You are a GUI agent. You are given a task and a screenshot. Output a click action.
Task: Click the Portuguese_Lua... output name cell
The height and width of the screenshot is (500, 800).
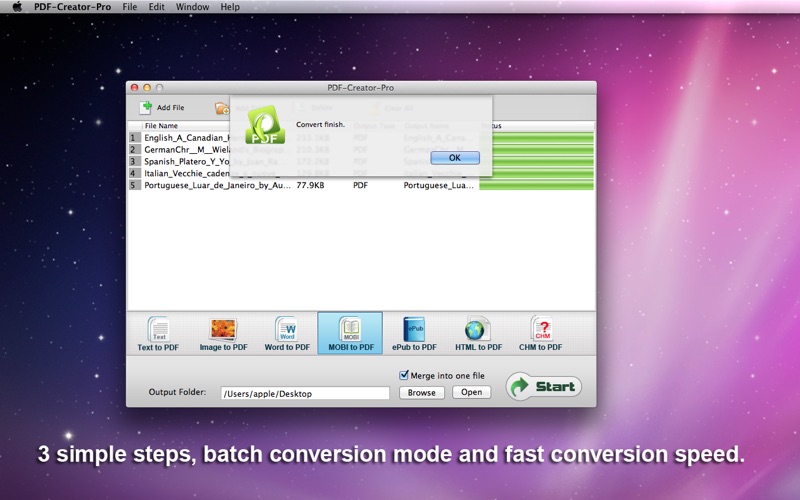click(x=438, y=185)
